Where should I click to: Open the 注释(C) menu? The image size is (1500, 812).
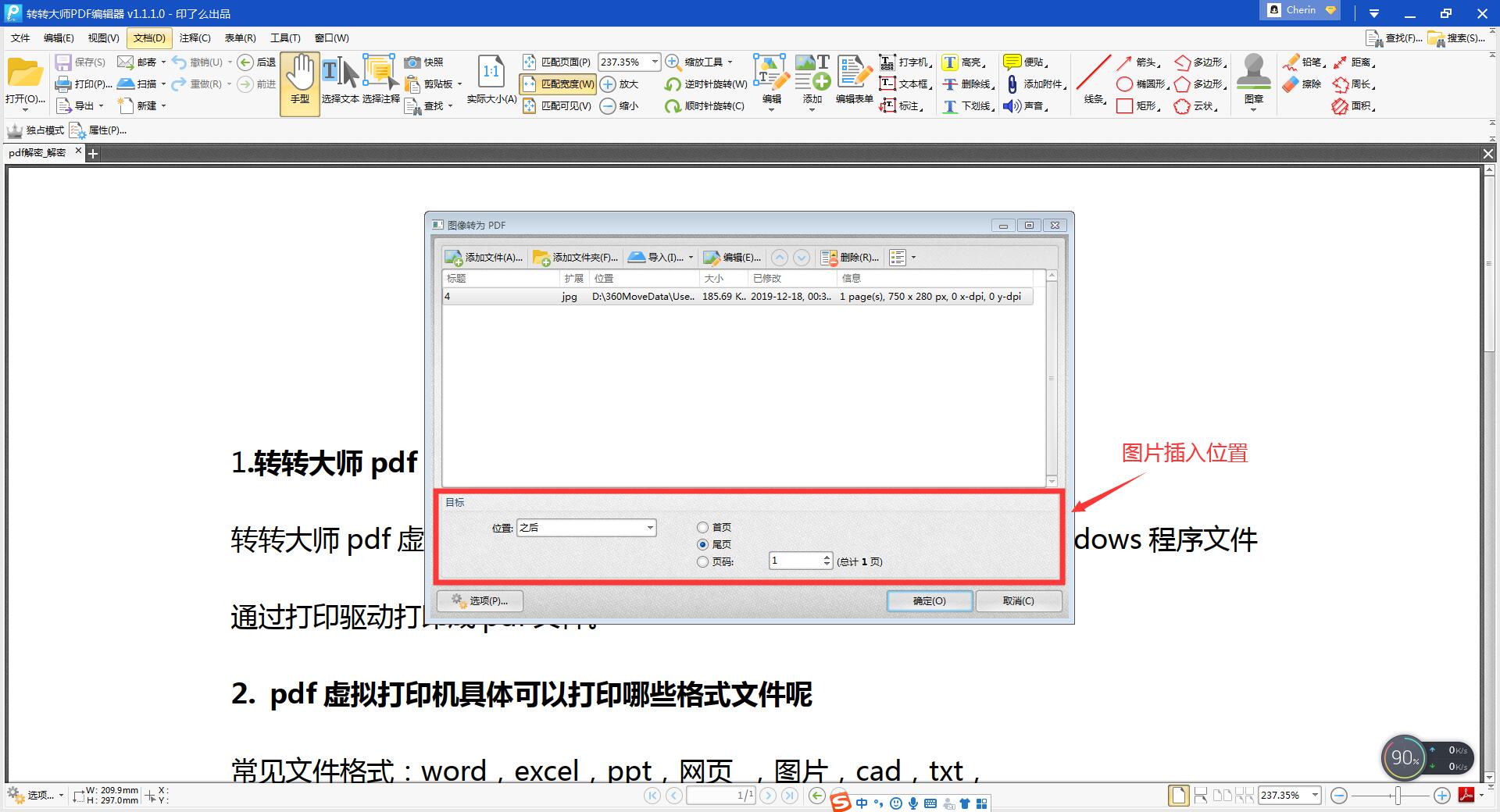point(195,37)
